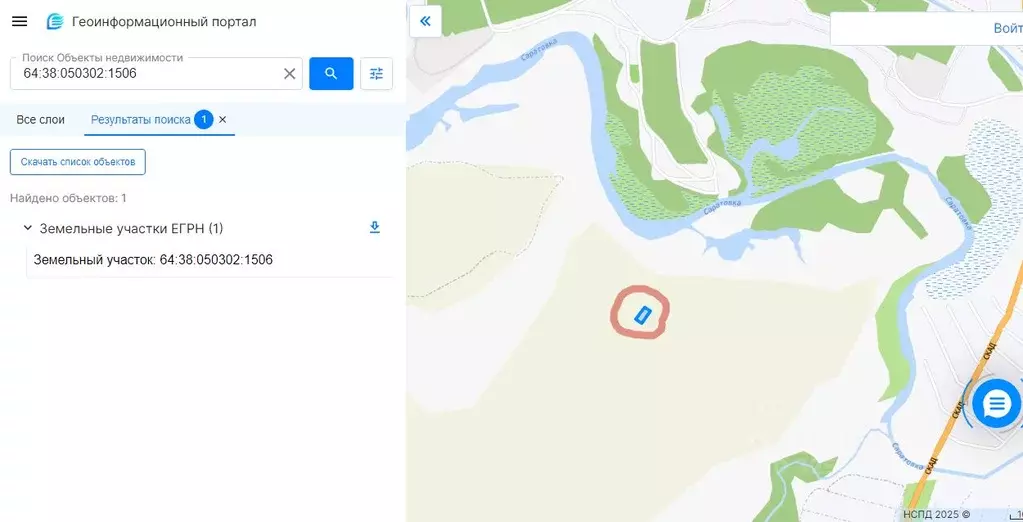
Task: Collapse side panel with double chevron
Action: click(425, 22)
